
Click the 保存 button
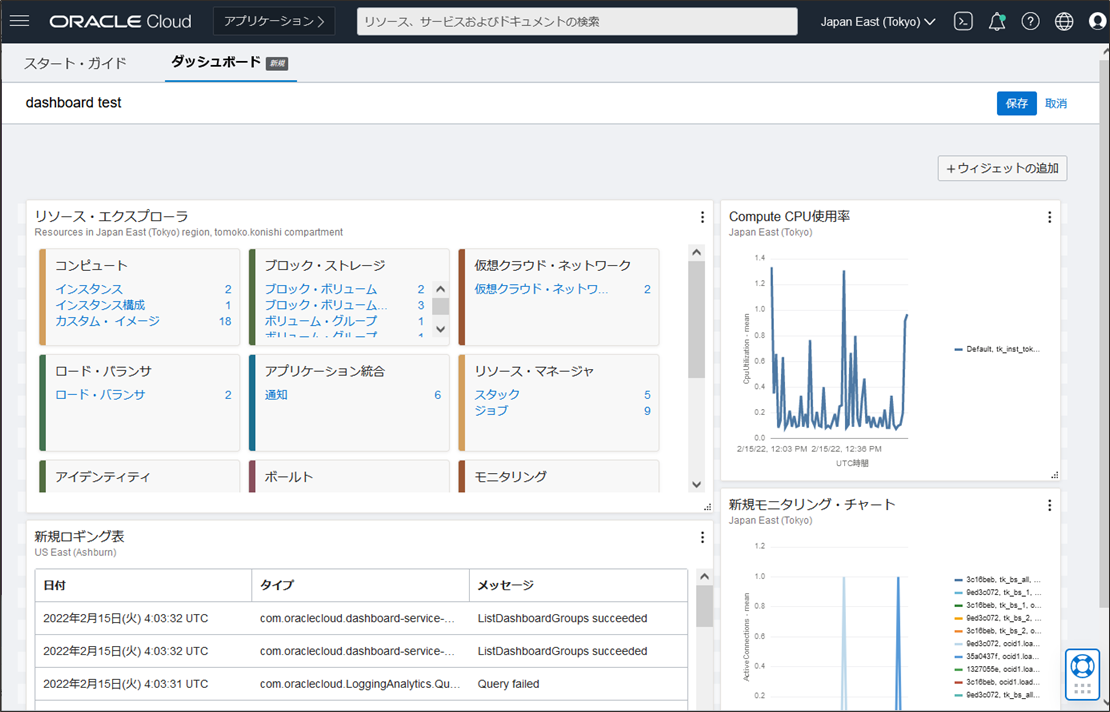tap(1017, 103)
